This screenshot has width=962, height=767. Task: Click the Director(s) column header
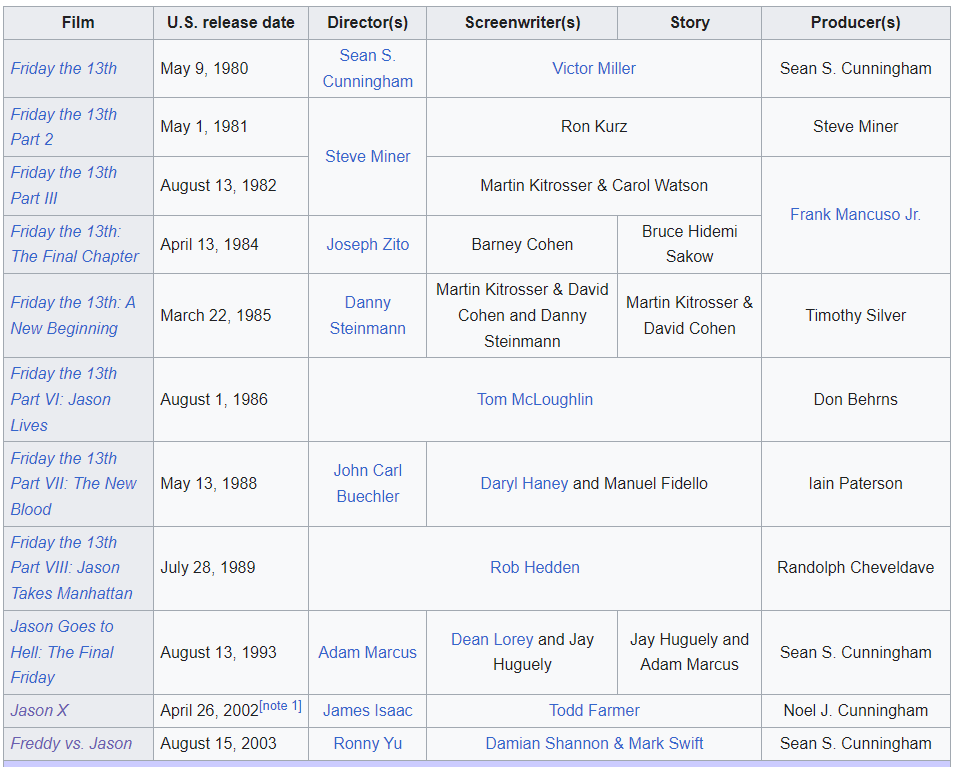click(x=367, y=23)
